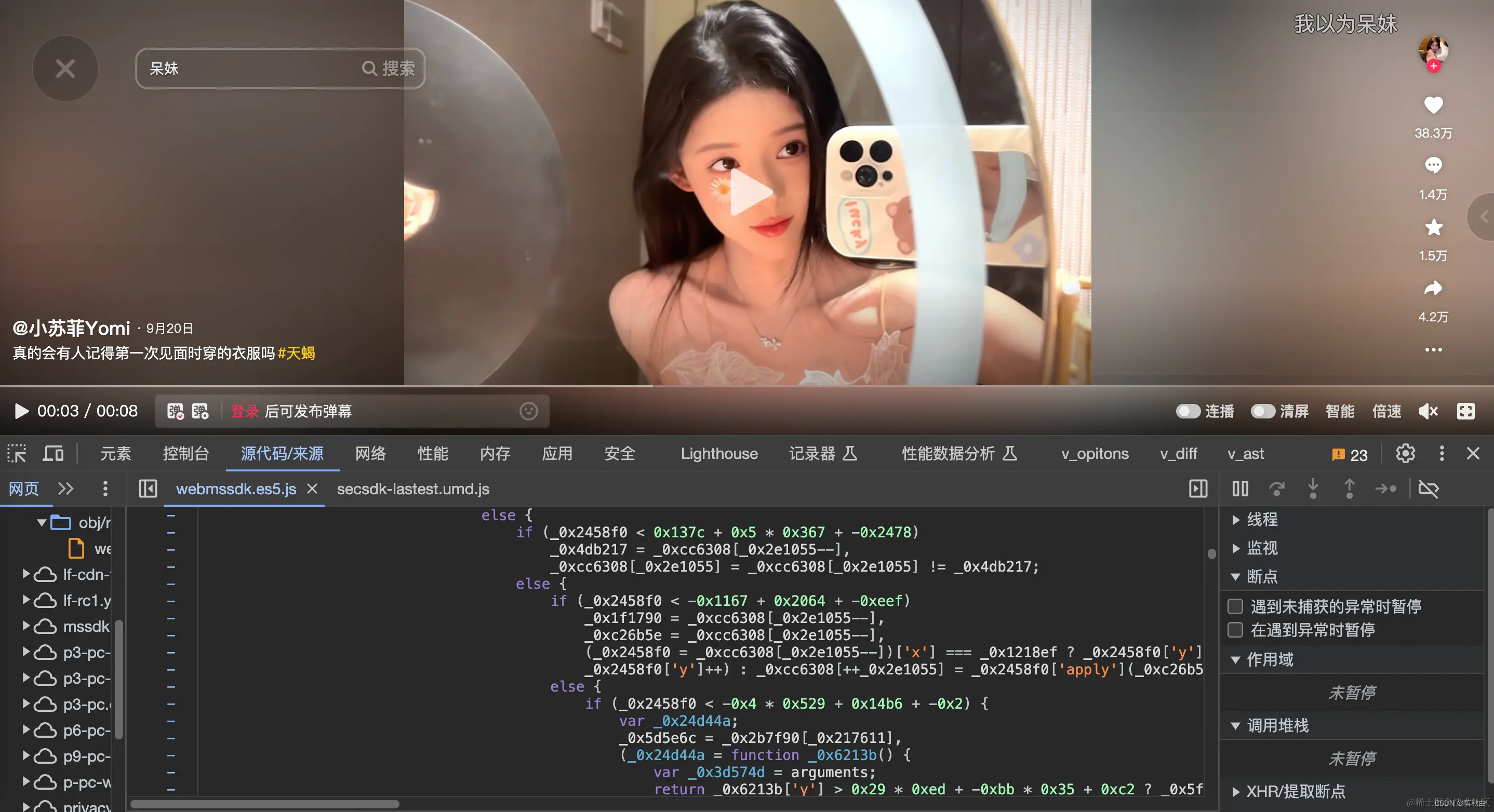This screenshot has width=1494, height=812.
Task: Open comments via speech bubble icon
Action: tap(1433, 166)
